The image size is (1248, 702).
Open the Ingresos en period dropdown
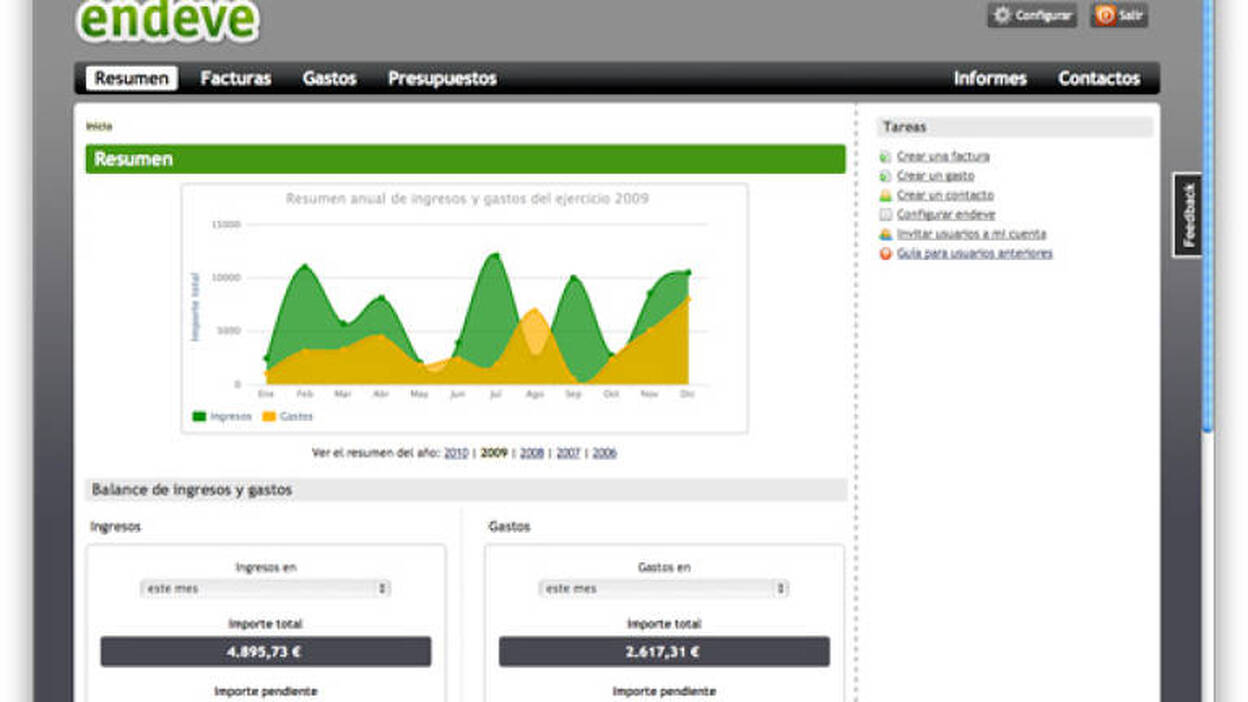pos(265,589)
